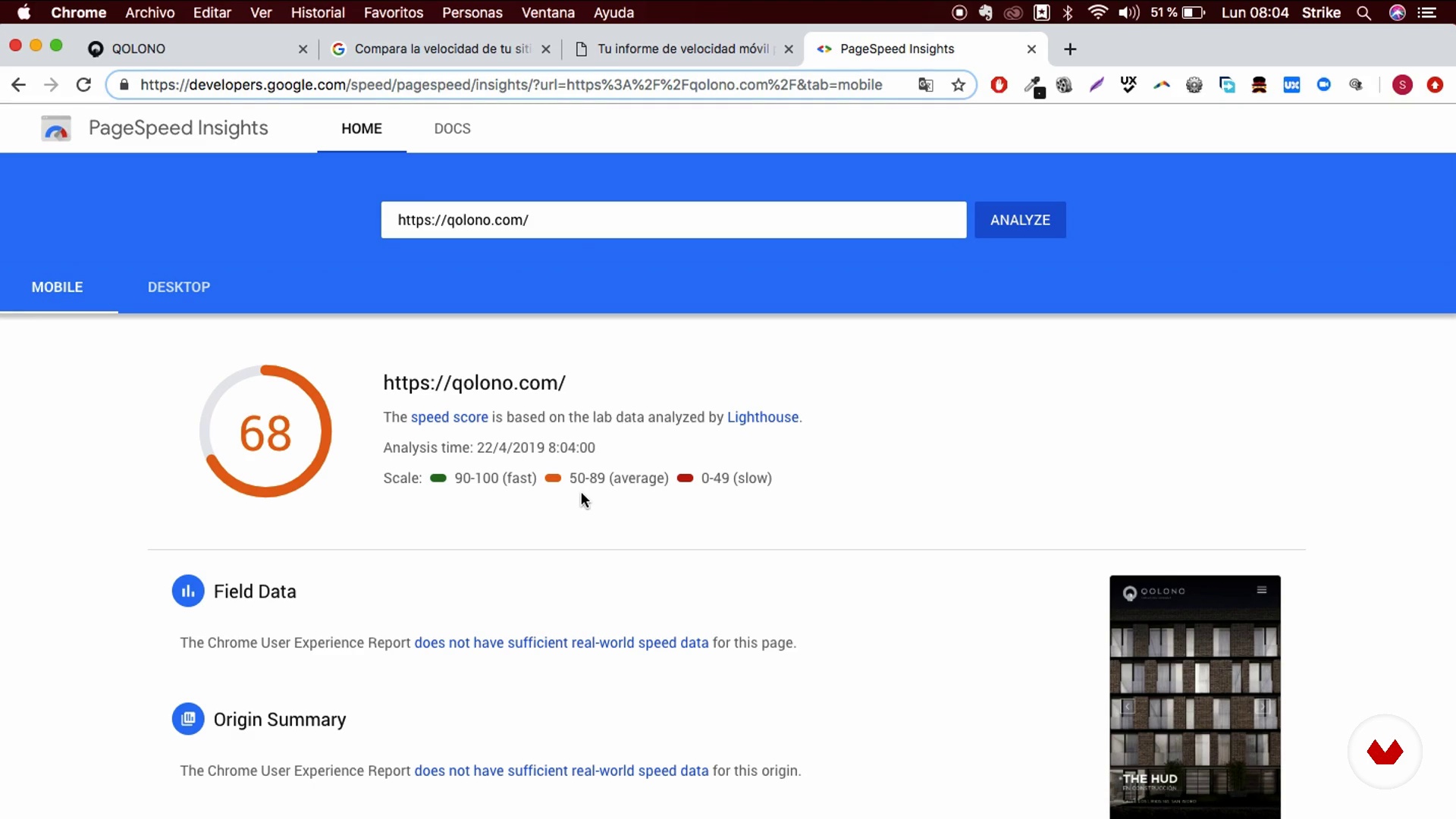Reload the current page
Viewport: 1456px width, 819px height.
tap(83, 85)
